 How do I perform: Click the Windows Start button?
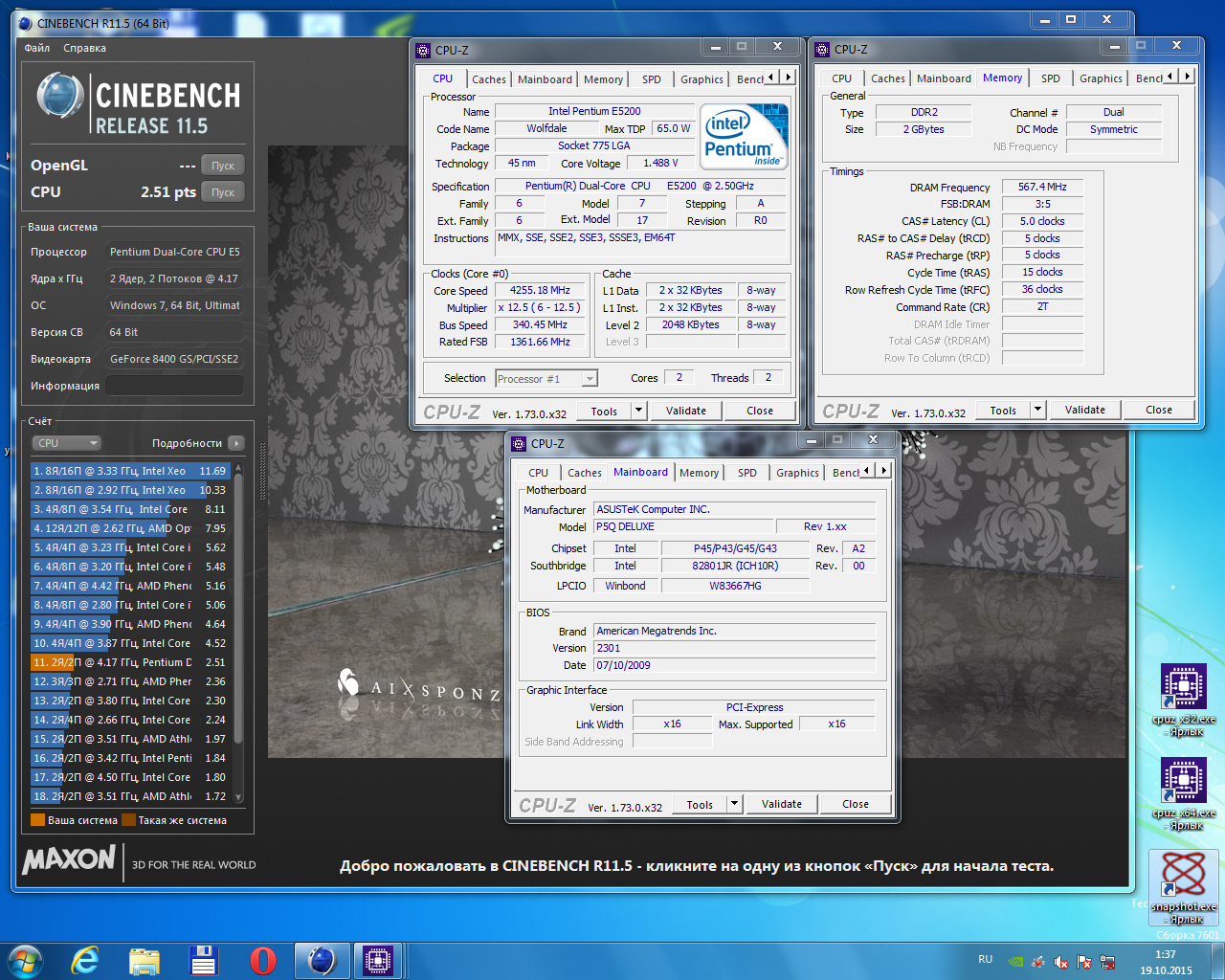pos(24,960)
